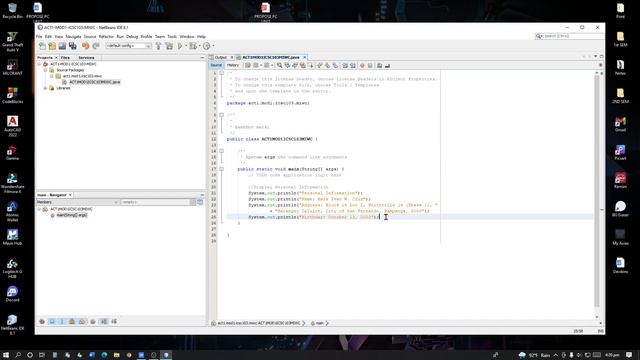Click the Clean and Build Project icon
This screenshot has height=360, width=640.
click(x=169, y=46)
